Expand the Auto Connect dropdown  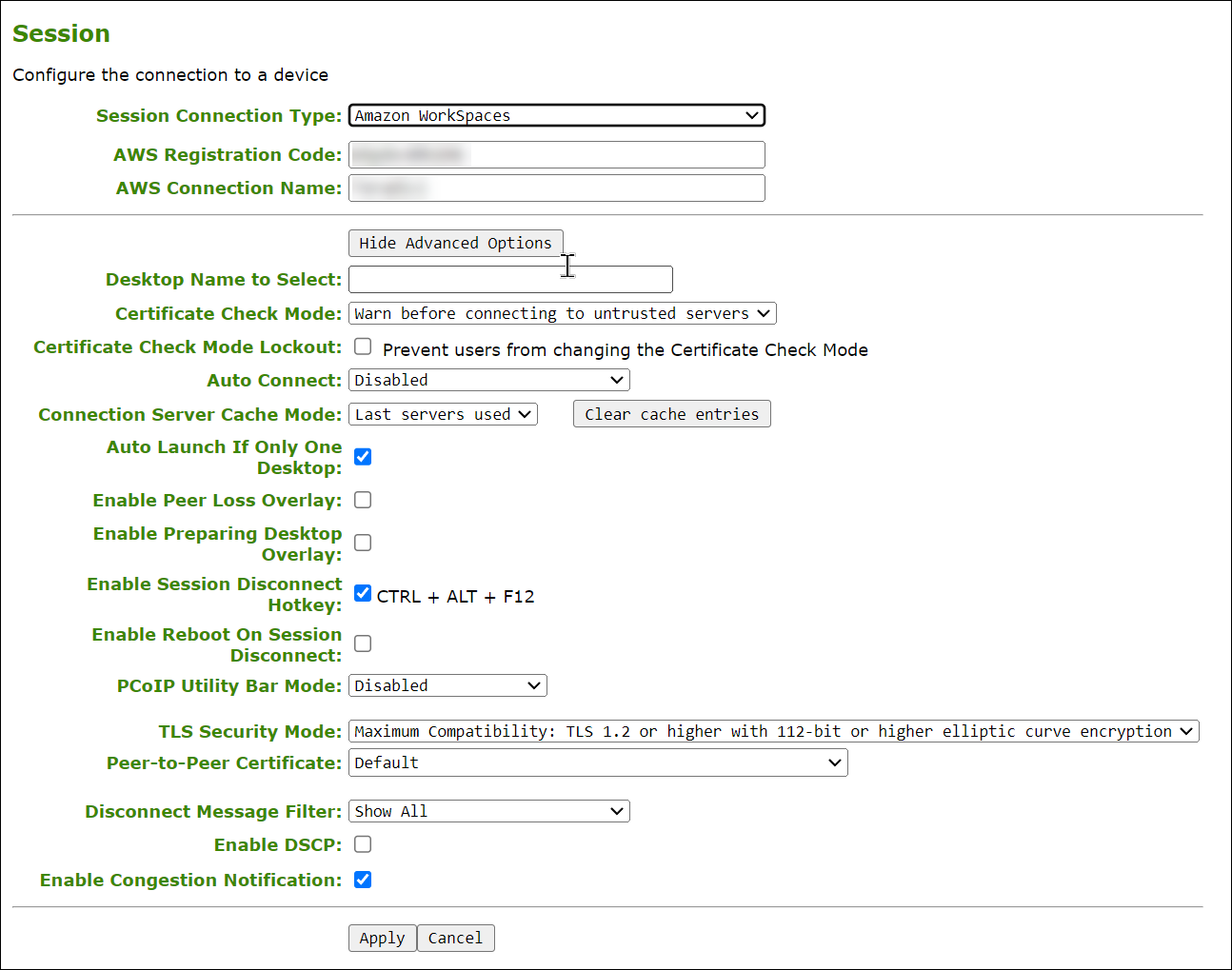click(x=489, y=380)
